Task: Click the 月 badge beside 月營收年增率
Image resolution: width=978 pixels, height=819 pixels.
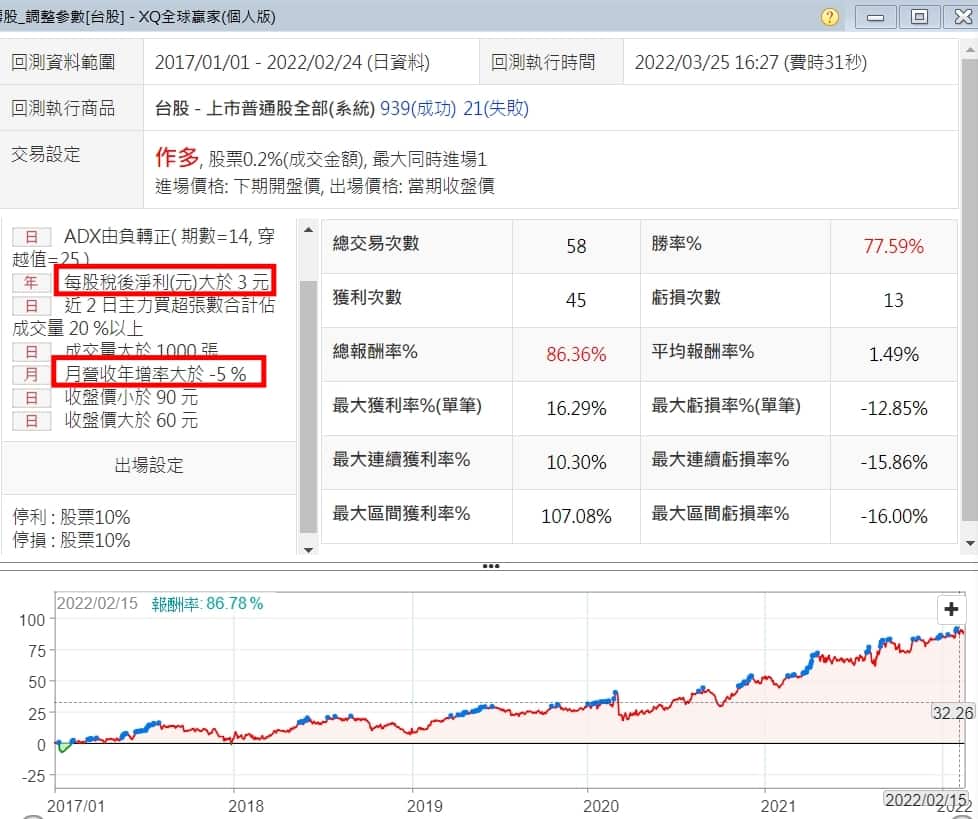Action: coord(31,375)
